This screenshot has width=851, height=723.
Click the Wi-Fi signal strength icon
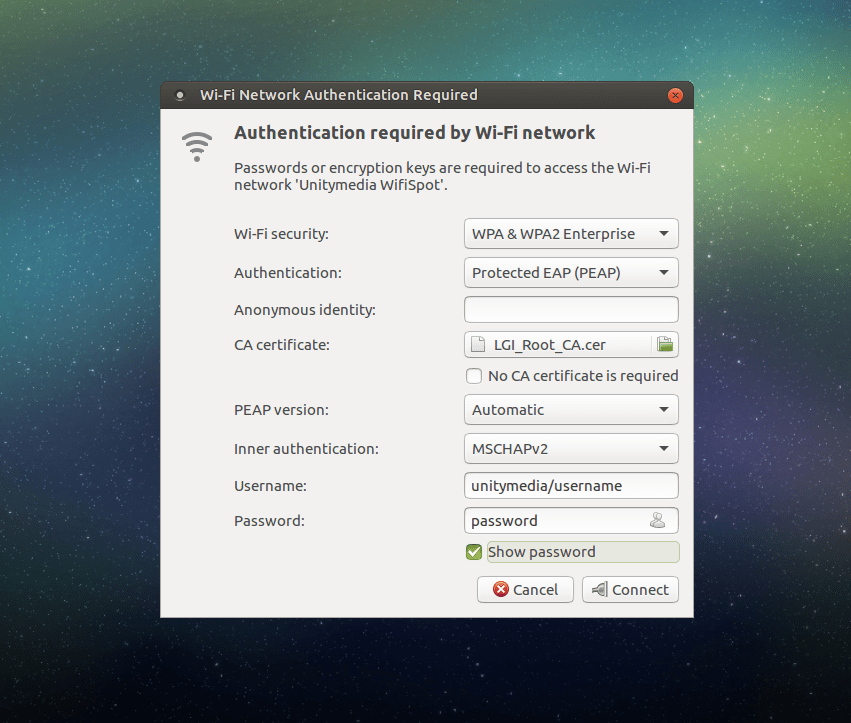197,146
